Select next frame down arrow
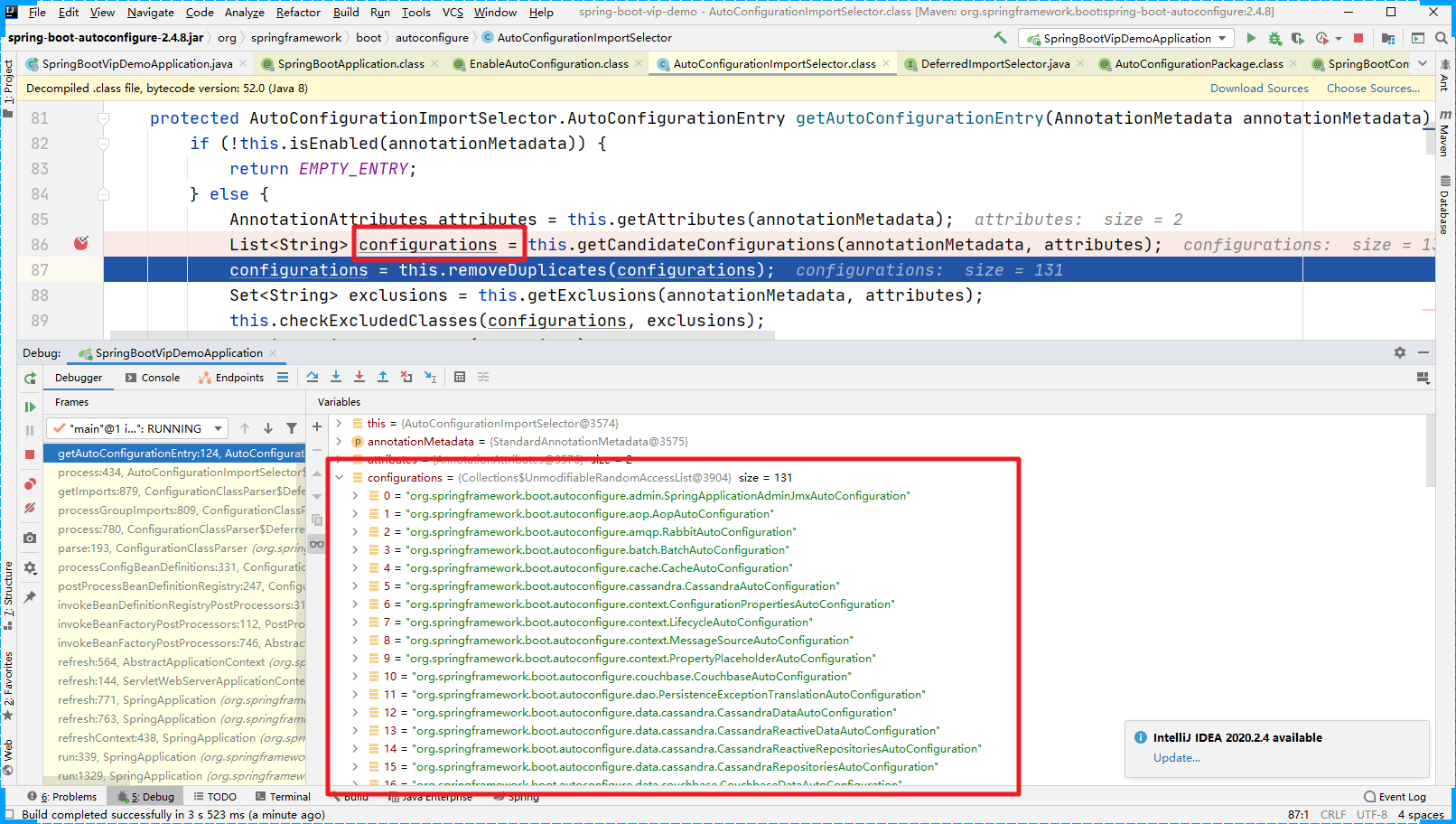1456x824 pixels. 268,428
